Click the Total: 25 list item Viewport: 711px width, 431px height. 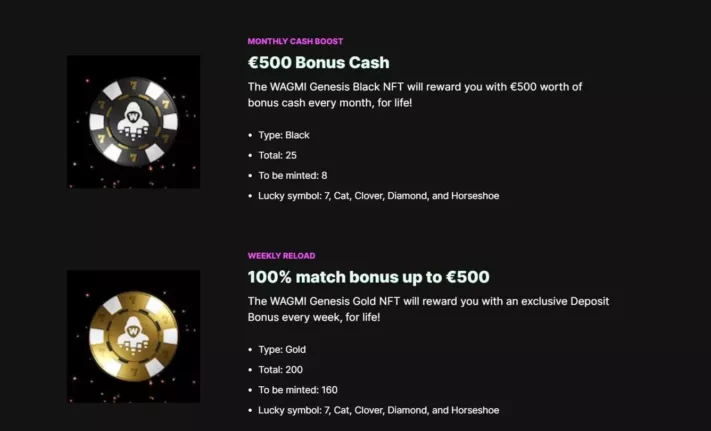[x=278, y=155]
